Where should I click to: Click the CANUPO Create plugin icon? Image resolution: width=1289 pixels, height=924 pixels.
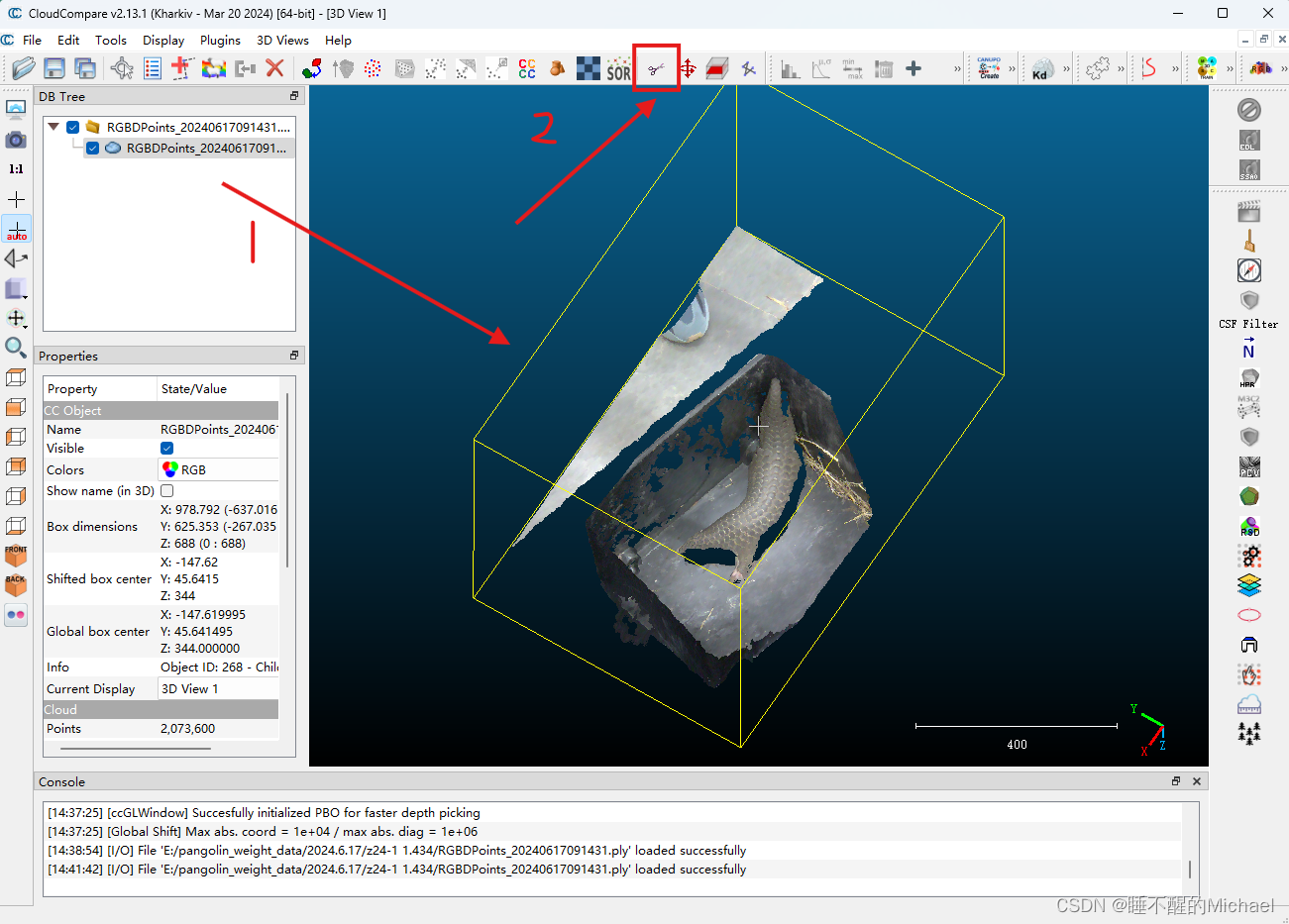pos(989,68)
